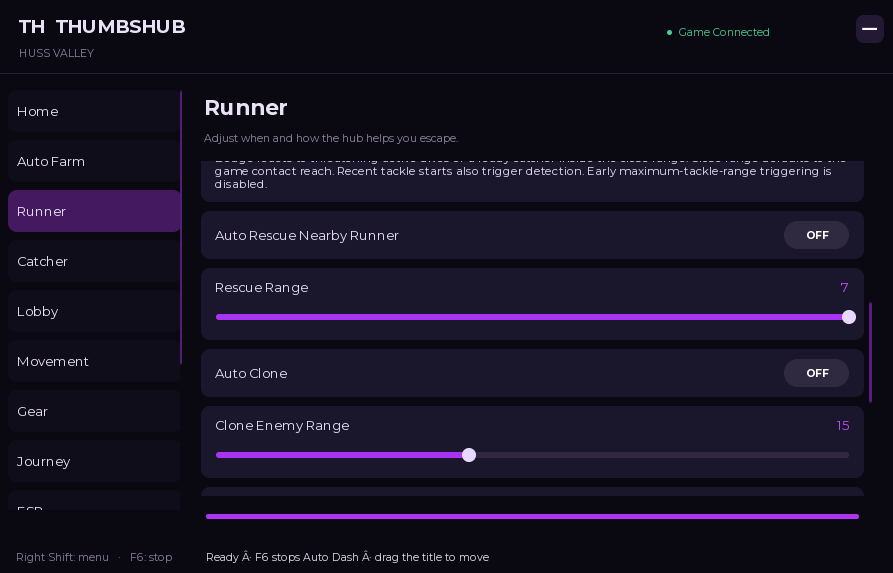The height and width of the screenshot is (573, 893).
Task: Minimize the hub with the dash button
Action: tap(870, 29)
